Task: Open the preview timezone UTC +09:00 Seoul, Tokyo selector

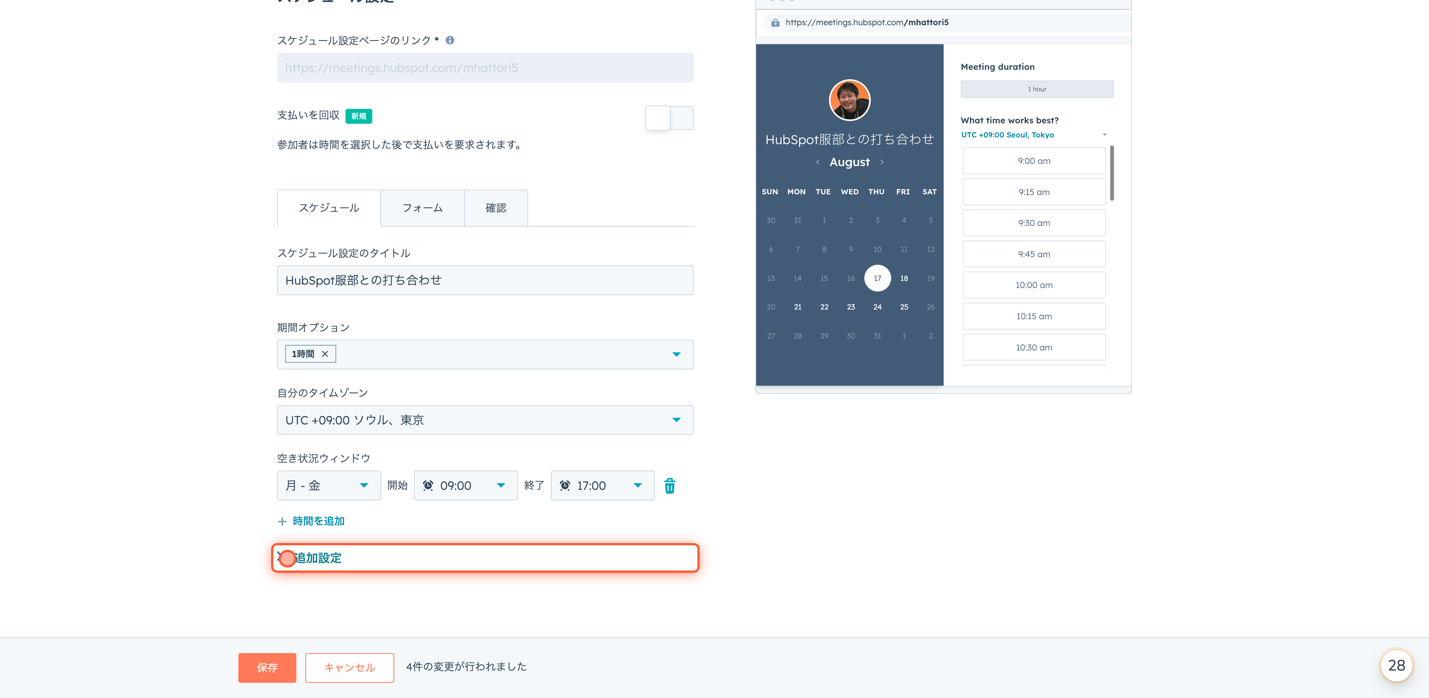Action: (x=1034, y=135)
